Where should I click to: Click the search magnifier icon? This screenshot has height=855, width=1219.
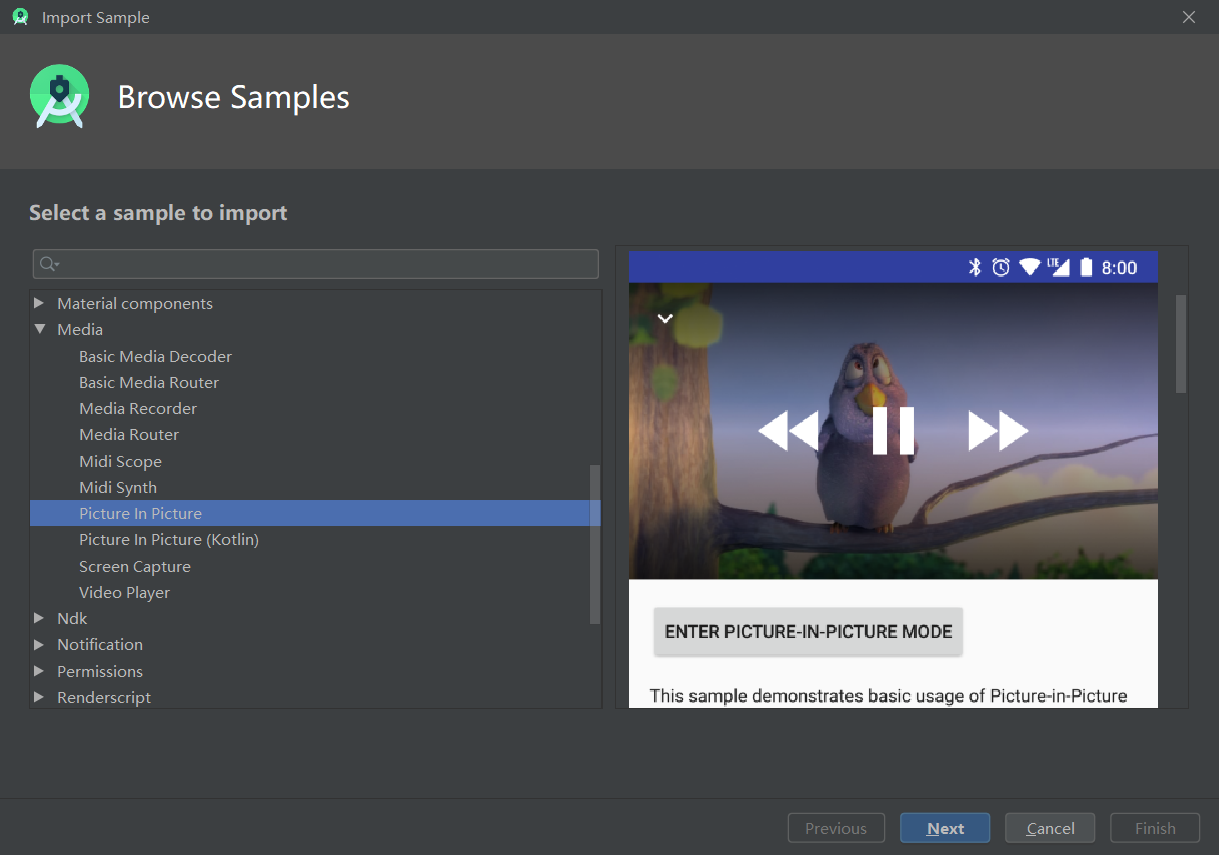point(48,264)
